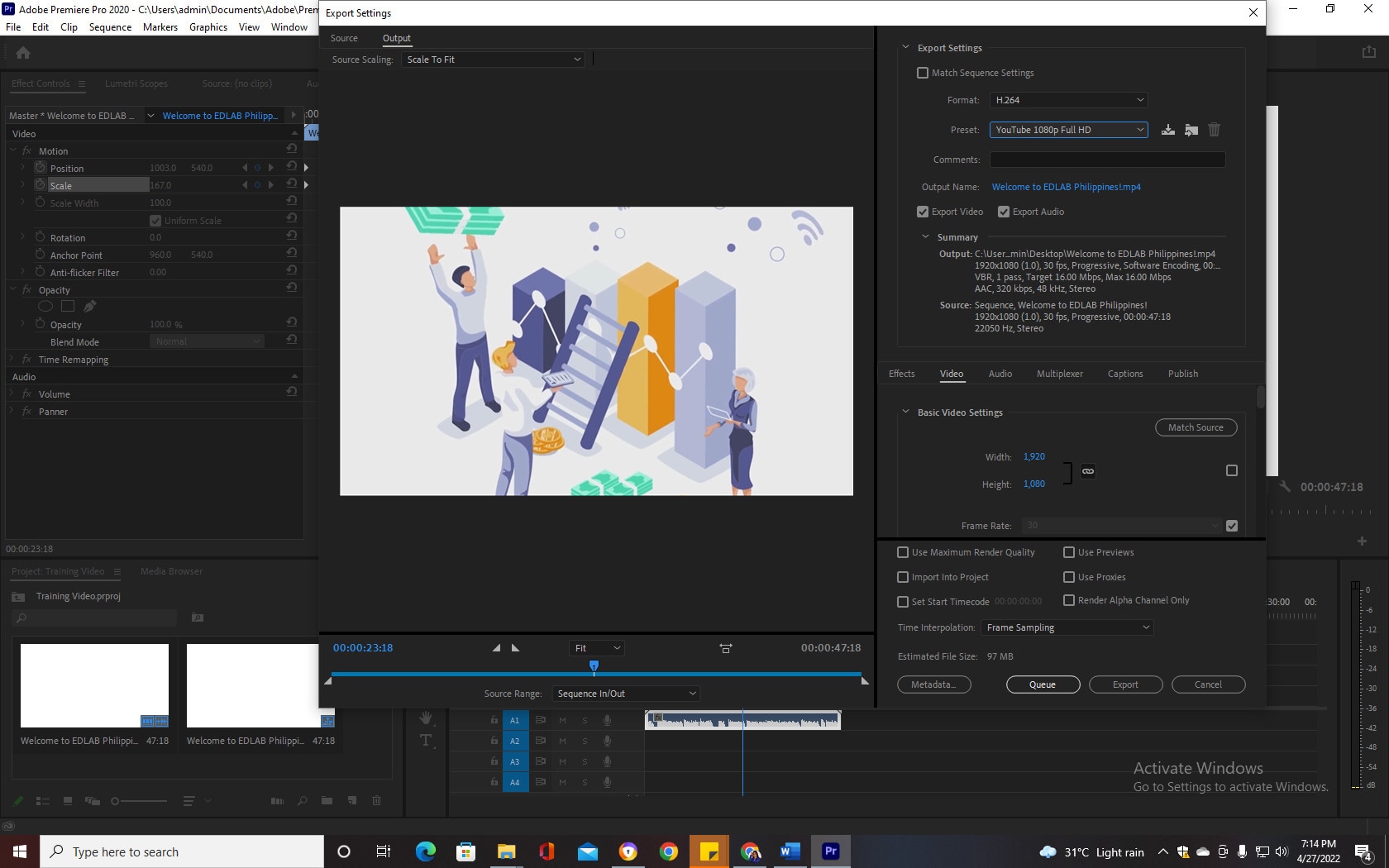Click the Save Preset icon

(x=1167, y=130)
